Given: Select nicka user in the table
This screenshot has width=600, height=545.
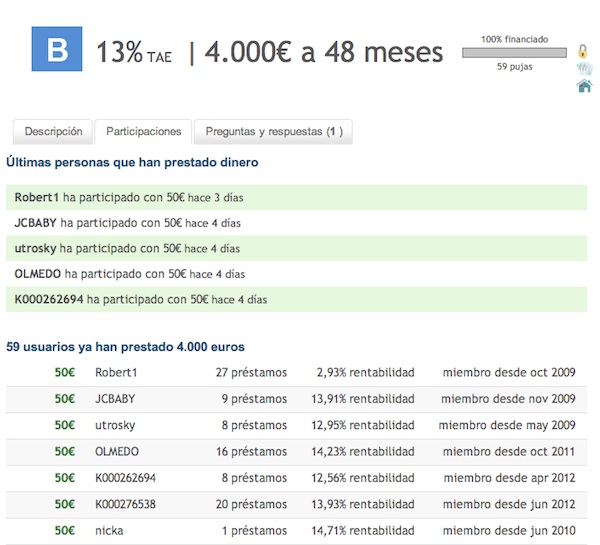Looking at the screenshot, I should click(x=109, y=529).
